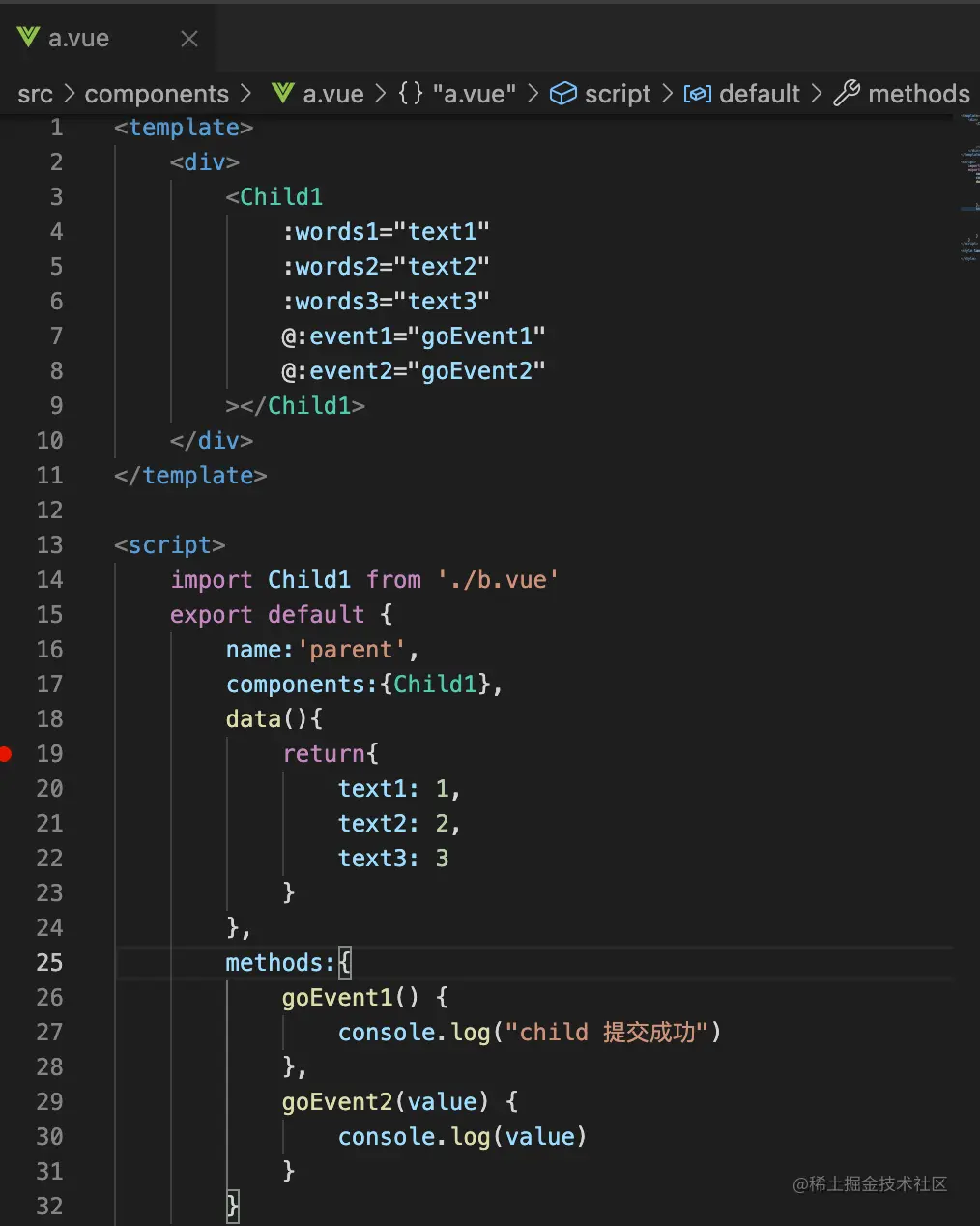
Task: Click the console.log("child 提交成功") statement
Action: coord(530,1033)
